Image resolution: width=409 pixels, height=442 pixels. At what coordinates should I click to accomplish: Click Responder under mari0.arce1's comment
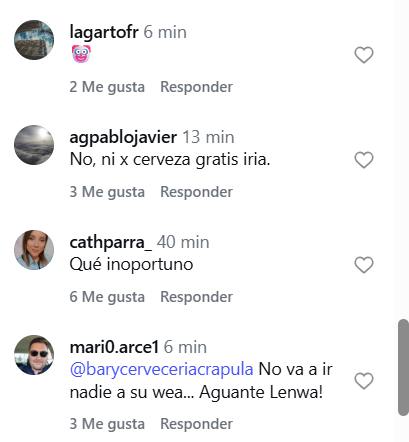click(196, 424)
